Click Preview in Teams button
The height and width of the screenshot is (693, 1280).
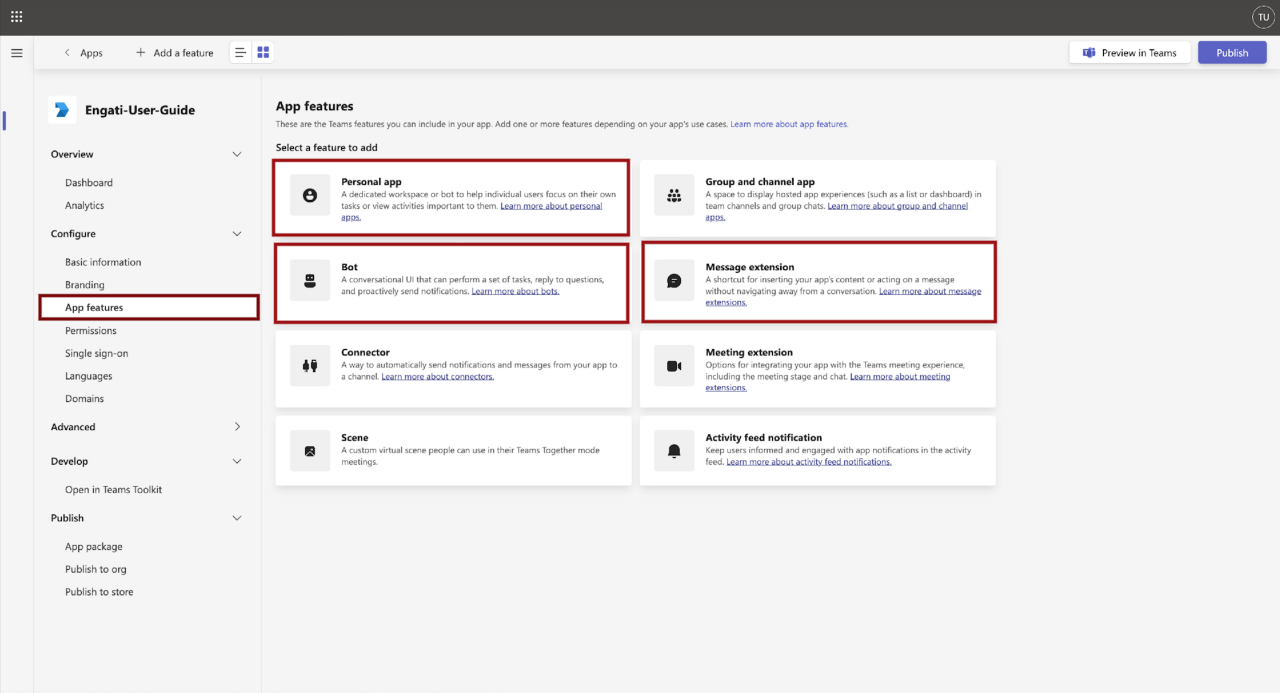click(x=1130, y=53)
